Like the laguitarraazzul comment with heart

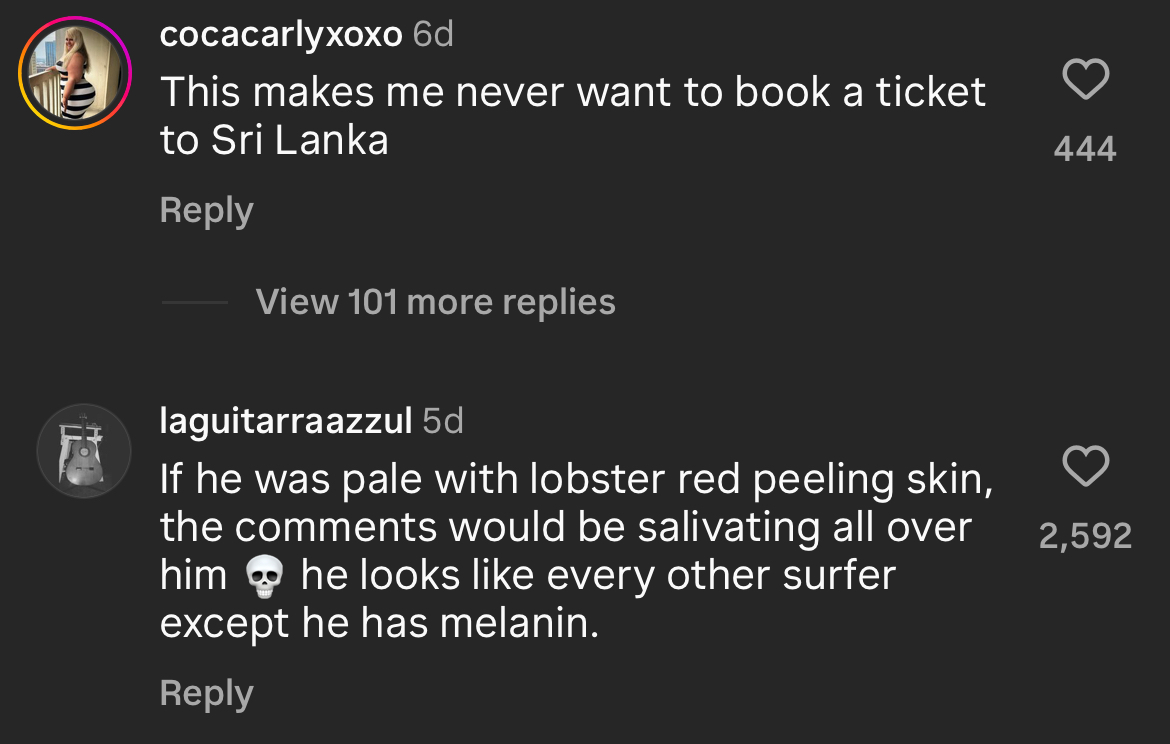pos(1085,466)
